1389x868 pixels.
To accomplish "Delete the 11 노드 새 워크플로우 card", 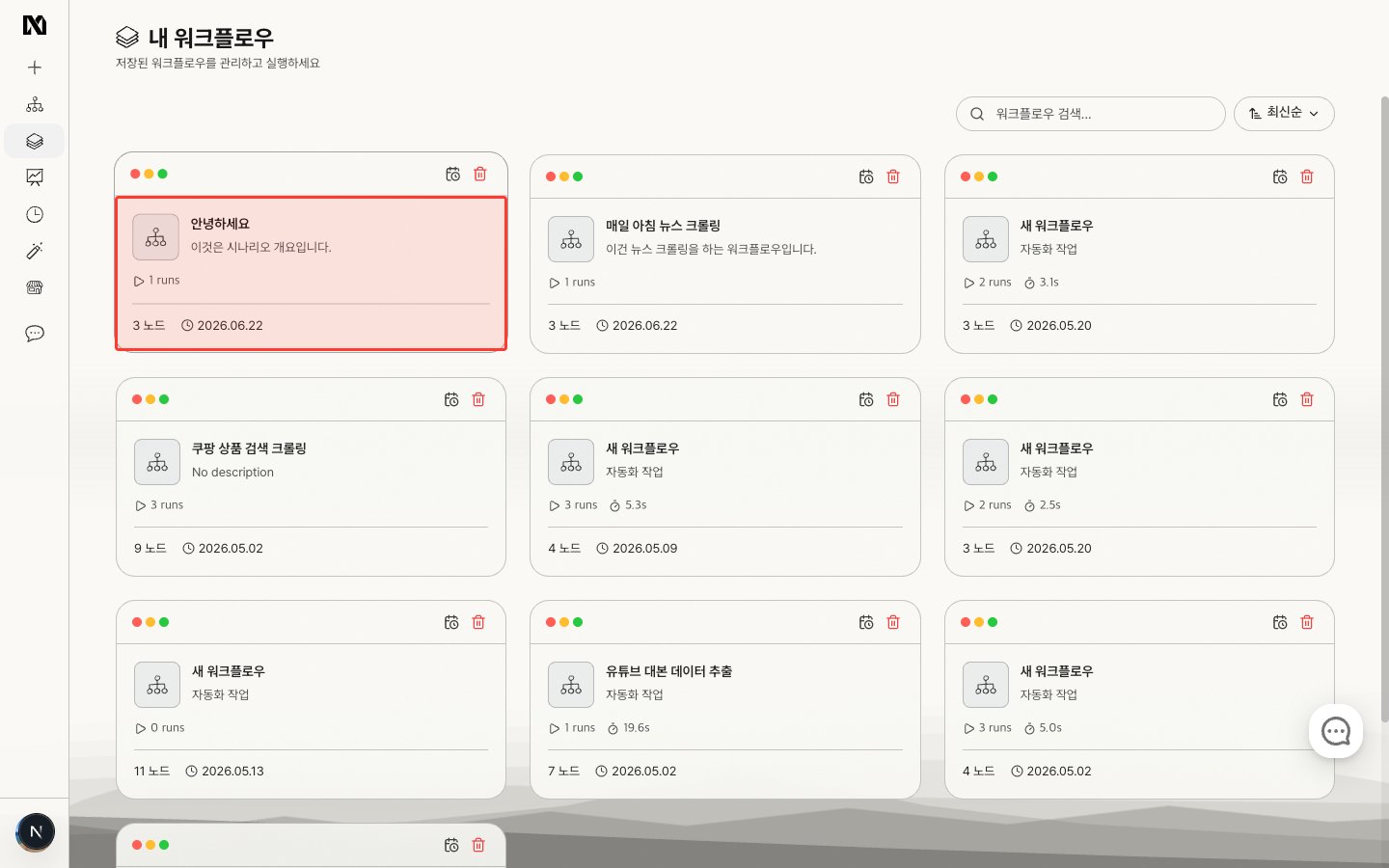I will pyautogui.click(x=478, y=622).
